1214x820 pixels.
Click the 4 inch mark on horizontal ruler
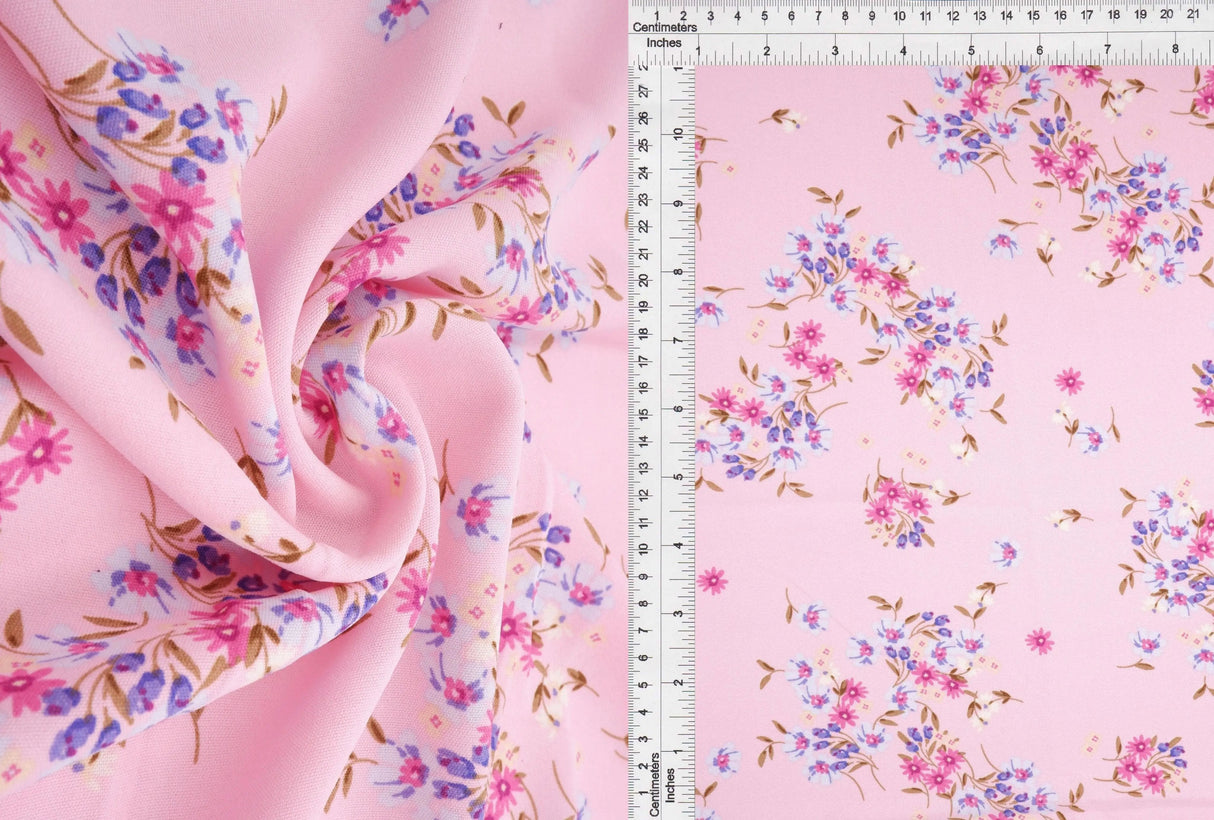pyautogui.click(x=903, y=49)
